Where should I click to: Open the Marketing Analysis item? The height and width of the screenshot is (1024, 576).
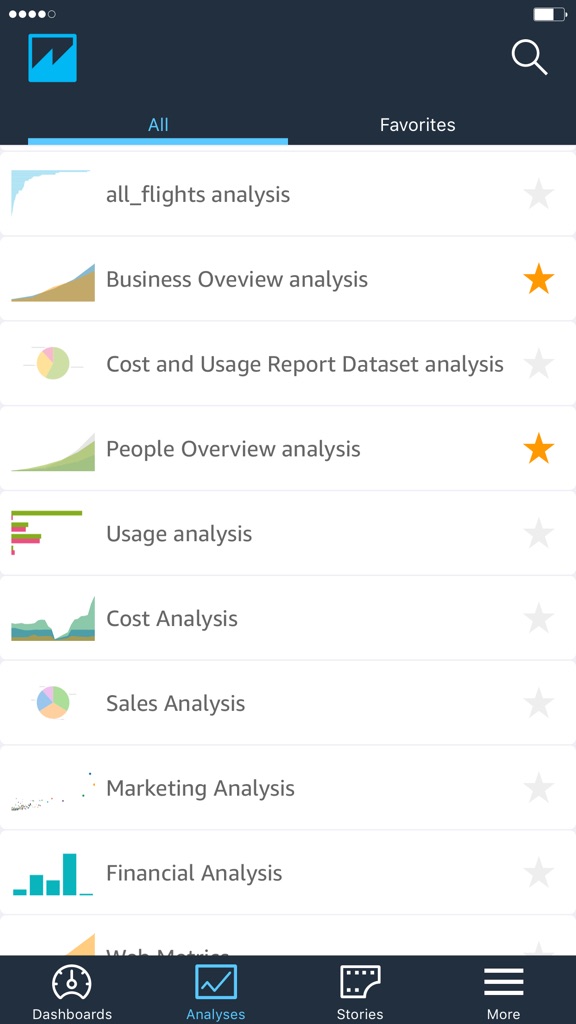[x=200, y=787]
